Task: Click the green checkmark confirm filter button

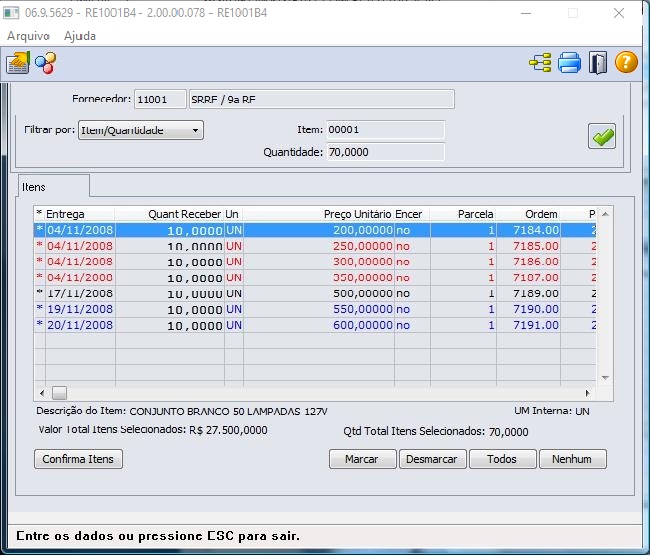Action: 601,136
